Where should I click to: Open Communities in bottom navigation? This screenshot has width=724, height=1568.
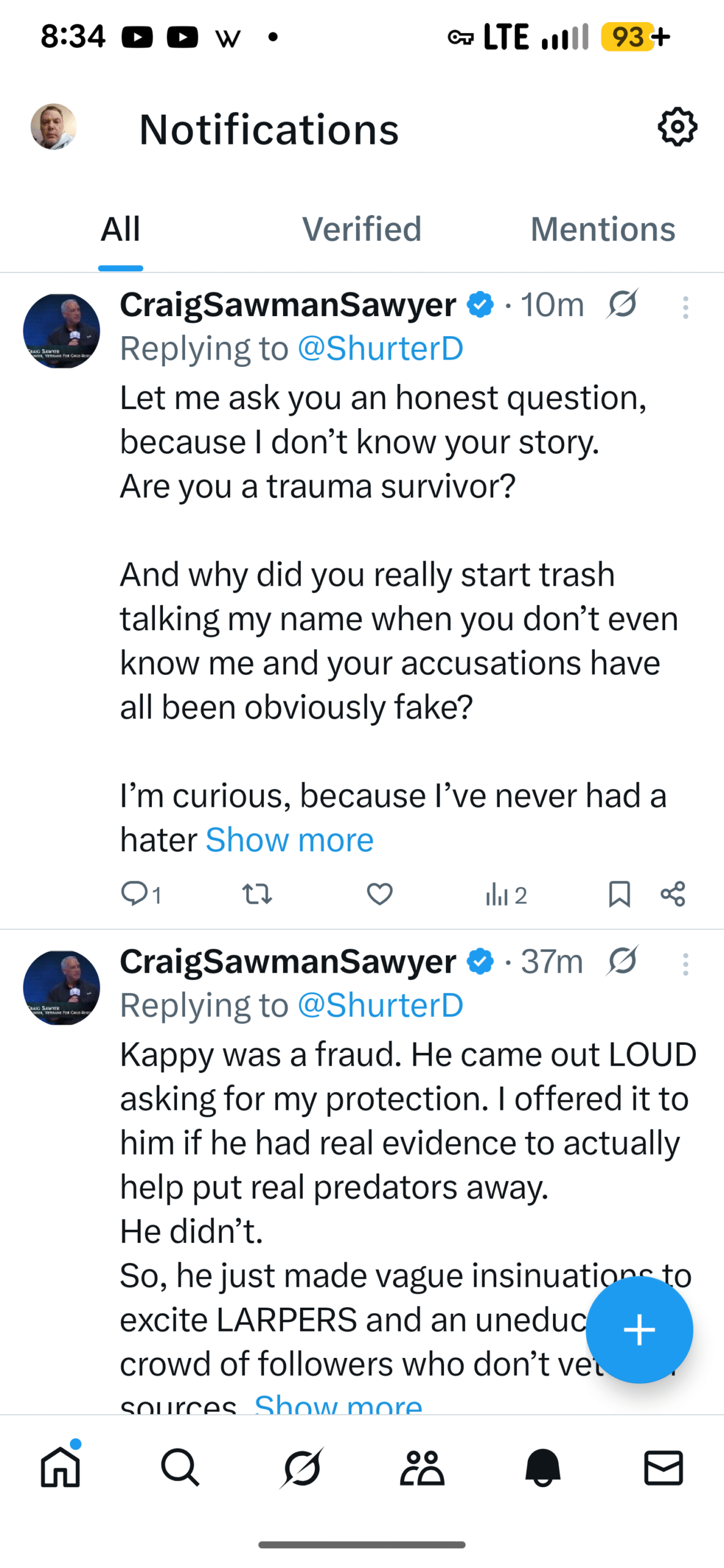tap(422, 1468)
